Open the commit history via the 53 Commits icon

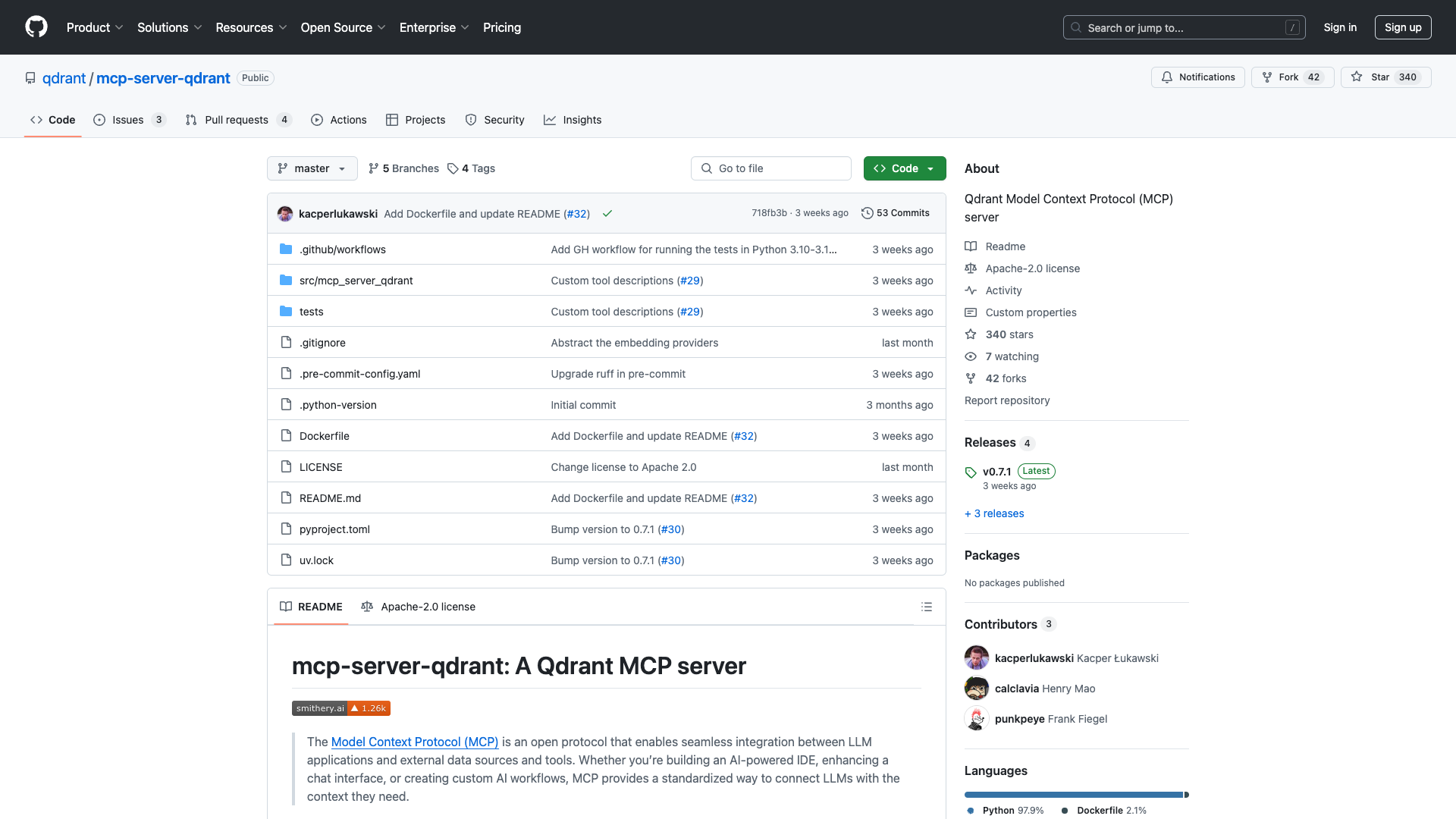click(x=868, y=213)
